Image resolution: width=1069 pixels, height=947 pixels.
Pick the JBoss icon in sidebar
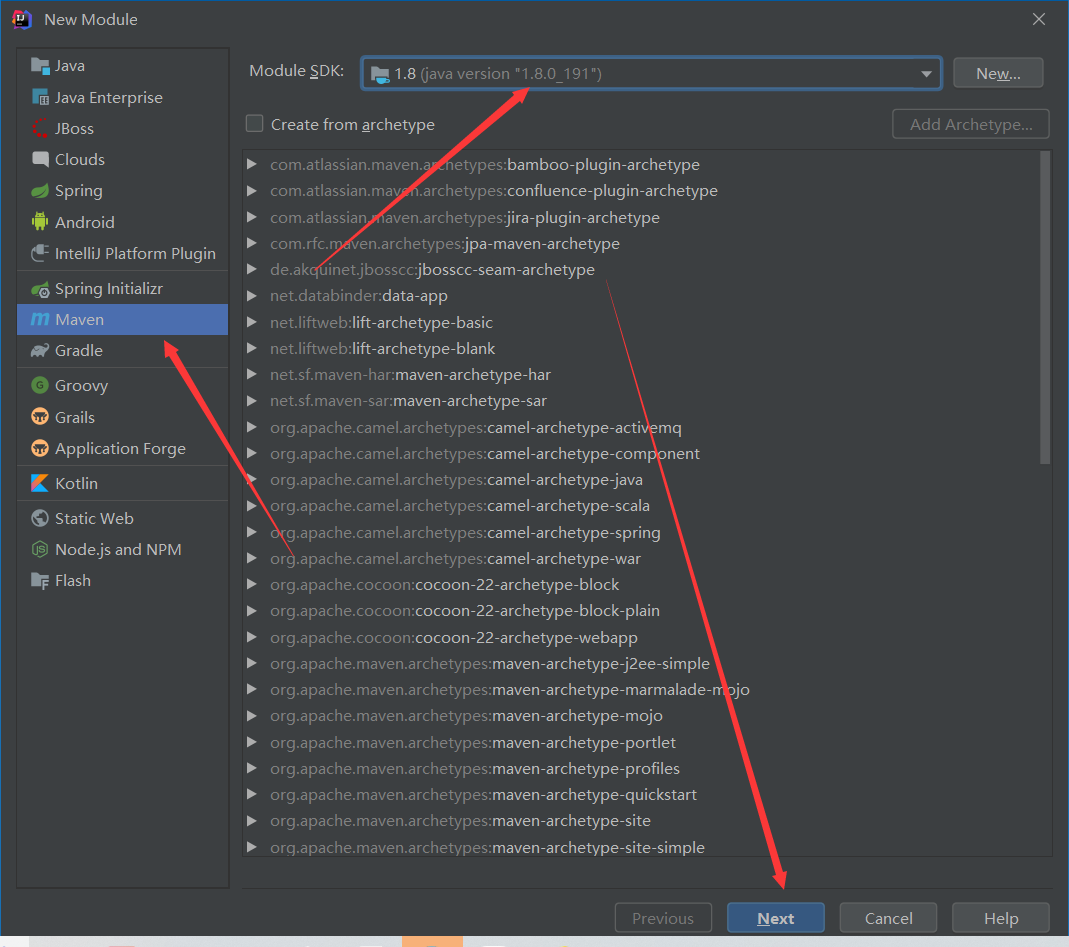pos(40,128)
